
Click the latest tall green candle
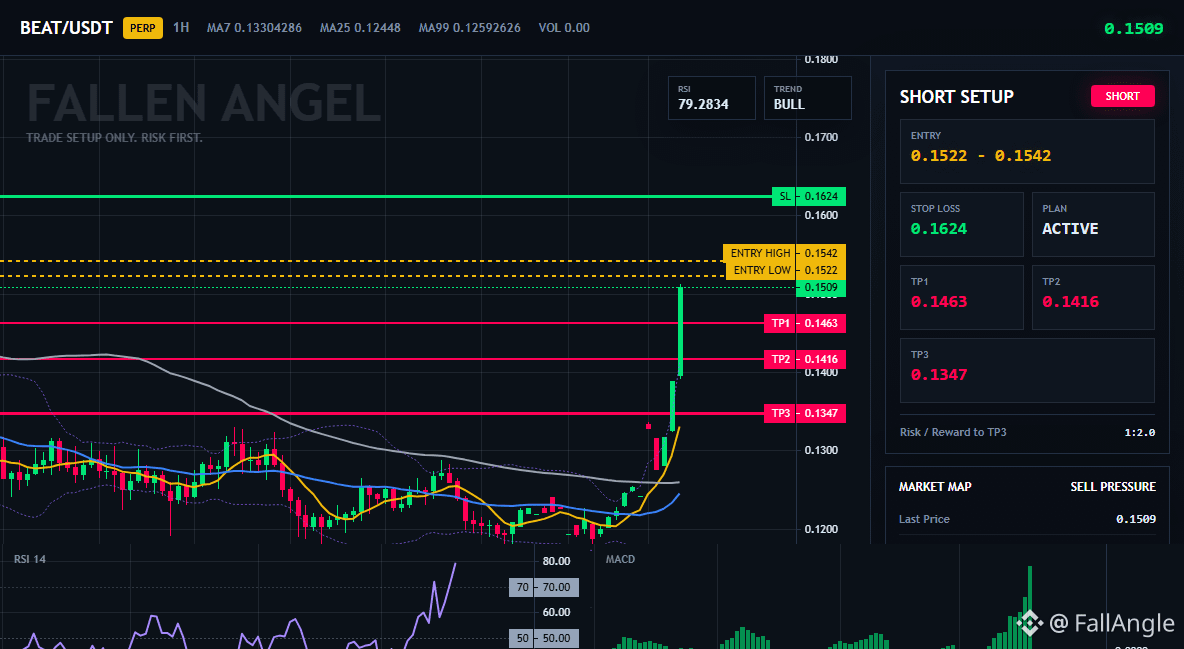[x=680, y=332]
